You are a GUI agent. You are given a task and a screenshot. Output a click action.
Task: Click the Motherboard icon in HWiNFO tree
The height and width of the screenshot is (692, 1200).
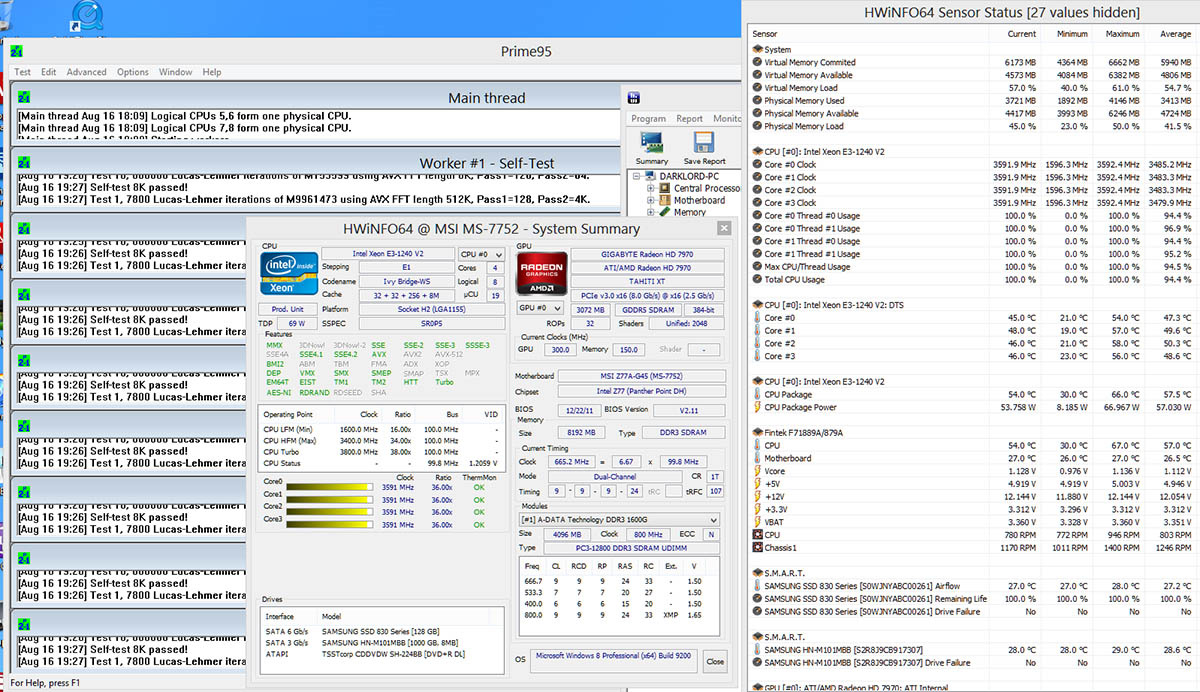click(x=664, y=199)
